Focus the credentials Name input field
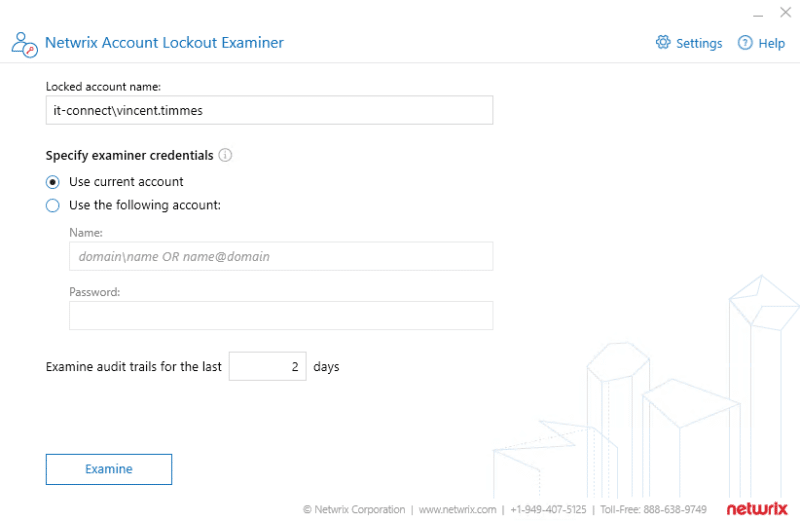The height and width of the screenshot is (522, 800). 281,256
